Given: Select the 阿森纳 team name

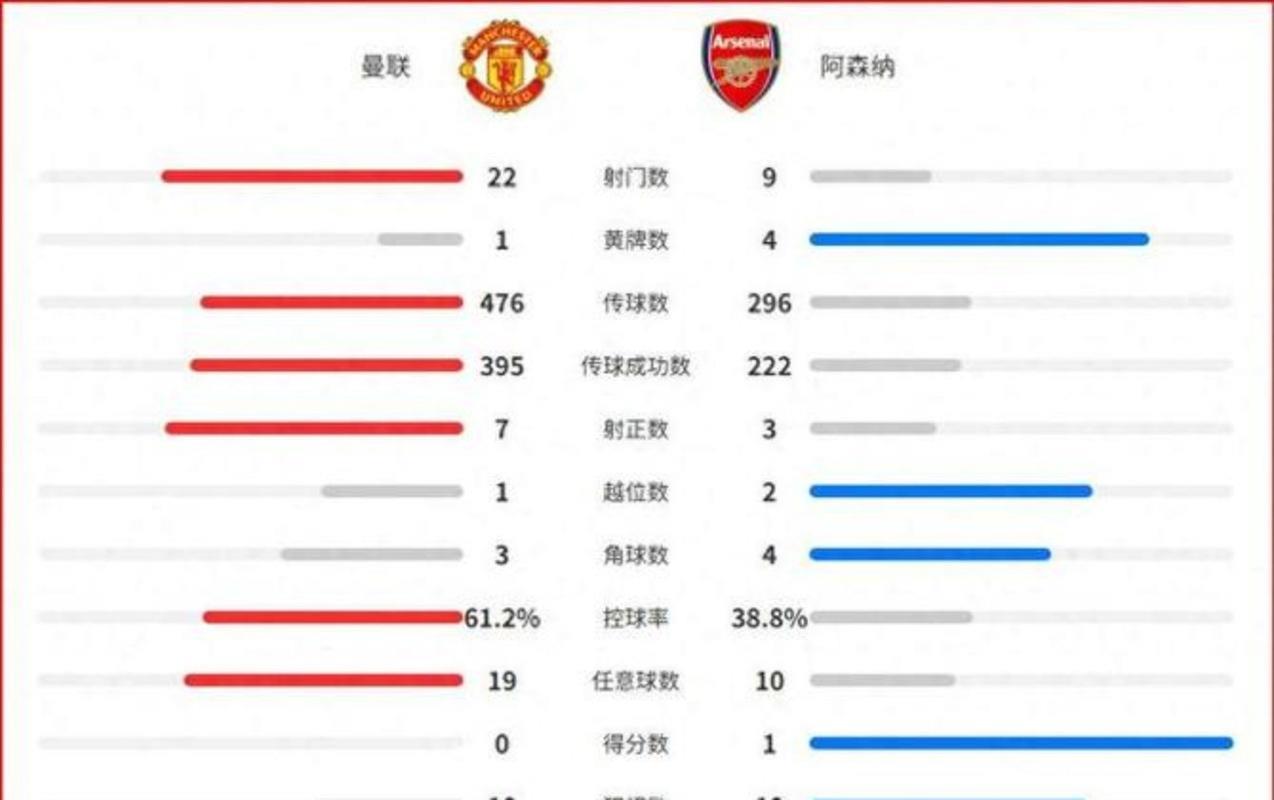Looking at the screenshot, I should point(857,67).
